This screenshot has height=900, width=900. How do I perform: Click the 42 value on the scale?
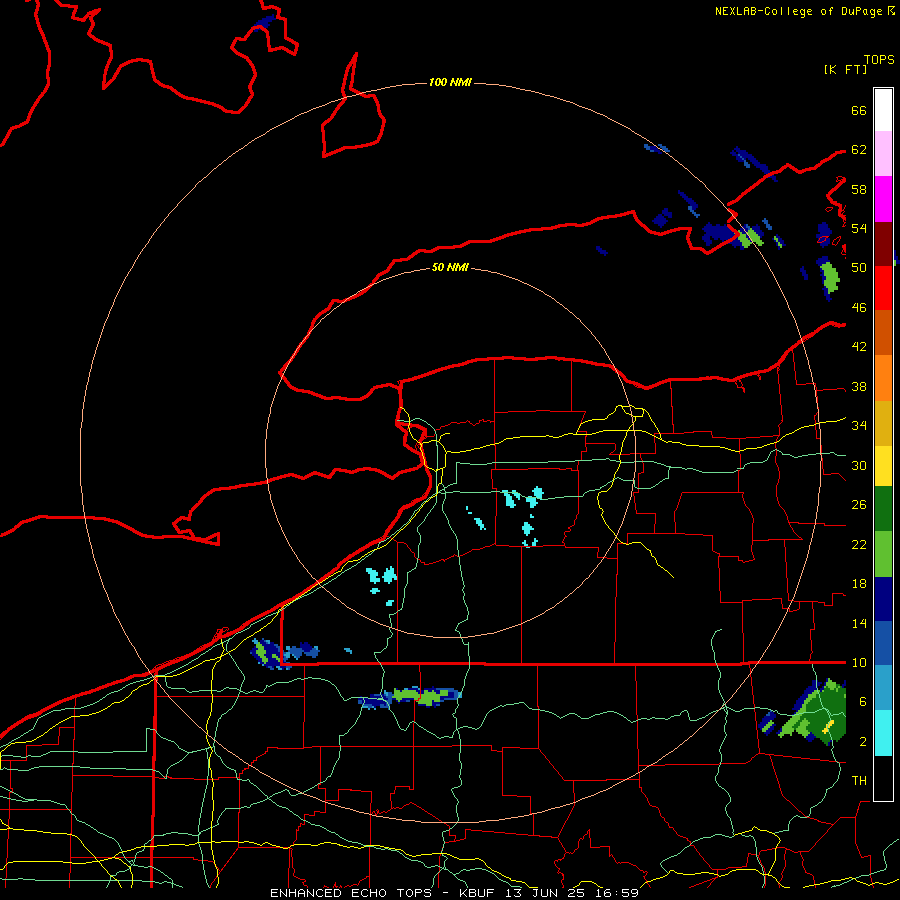click(x=859, y=347)
